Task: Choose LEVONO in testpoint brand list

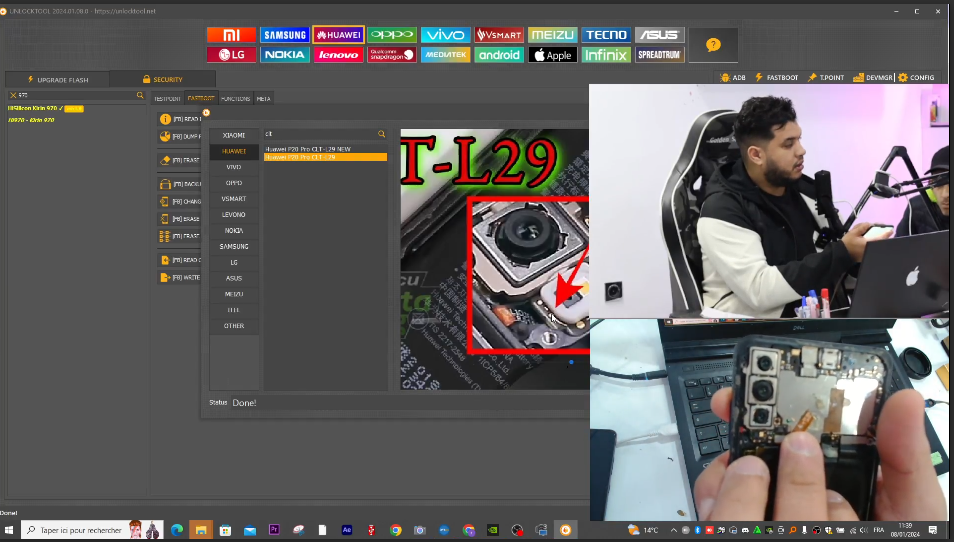Action: [234, 214]
